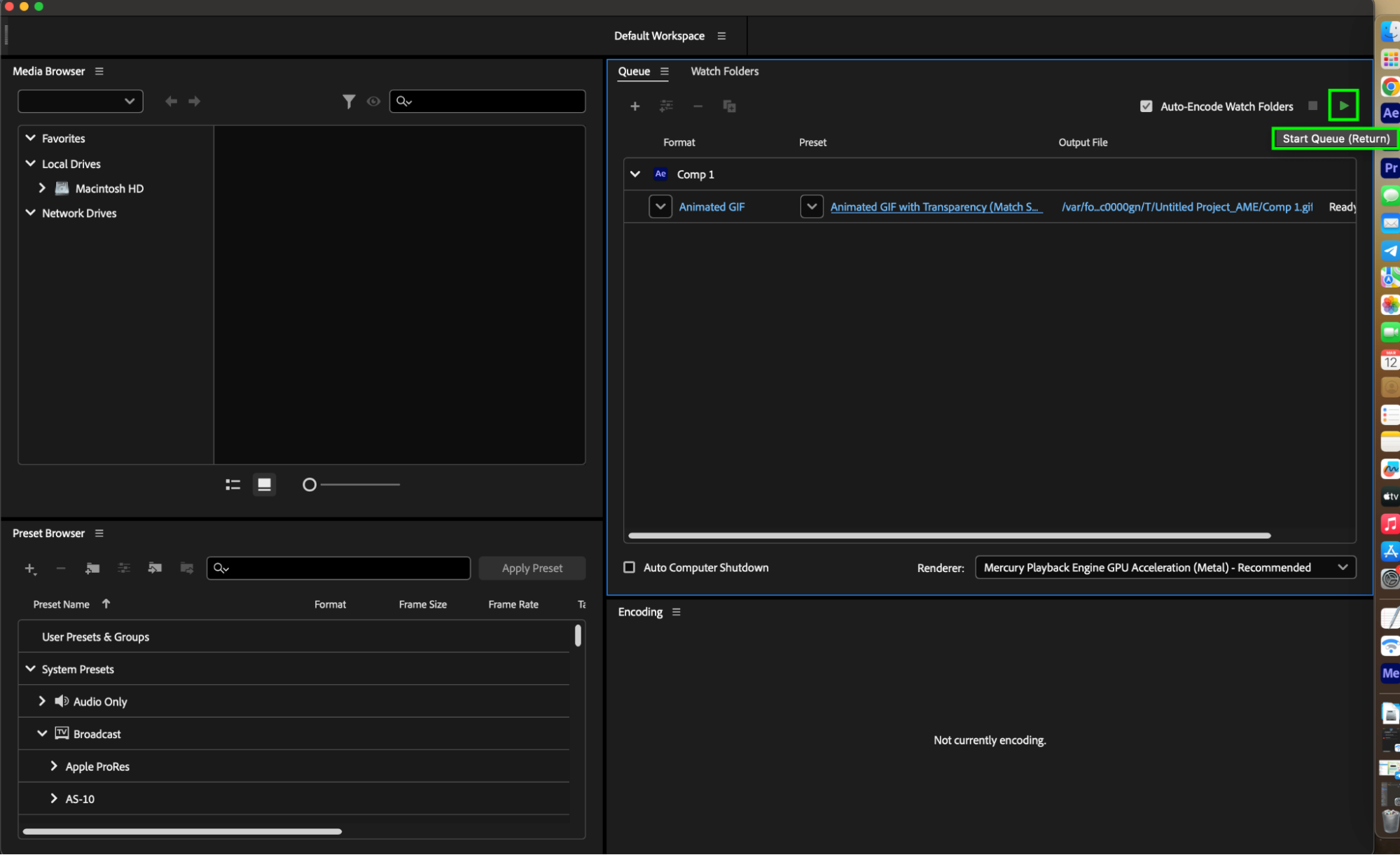Open the Animated GIF format dropdown arrow

[x=660, y=207]
